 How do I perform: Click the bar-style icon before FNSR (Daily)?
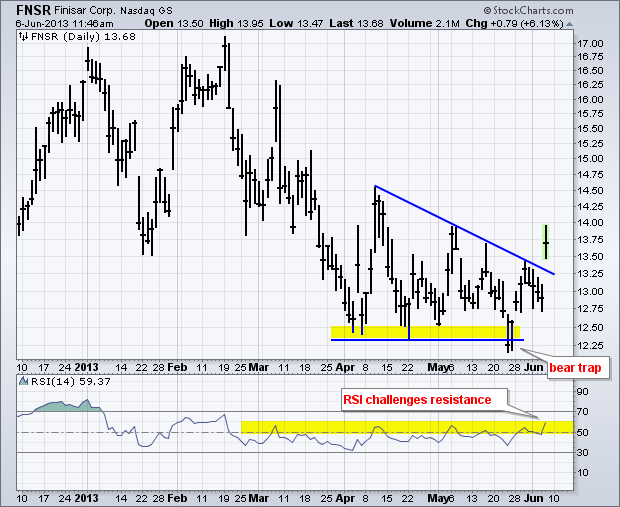[24, 37]
